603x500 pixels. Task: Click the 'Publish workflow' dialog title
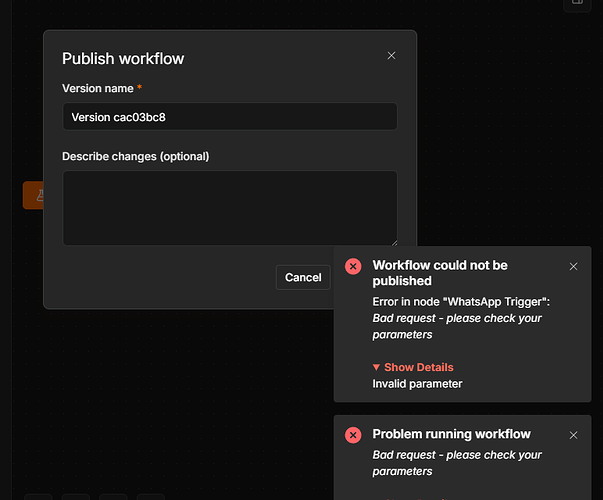pos(123,59)
